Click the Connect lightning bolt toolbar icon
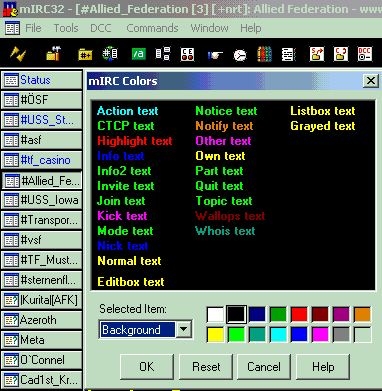Image resolution: width=382 pixels, height=391 pixels. pyautogui.click(x=18, y=54)
